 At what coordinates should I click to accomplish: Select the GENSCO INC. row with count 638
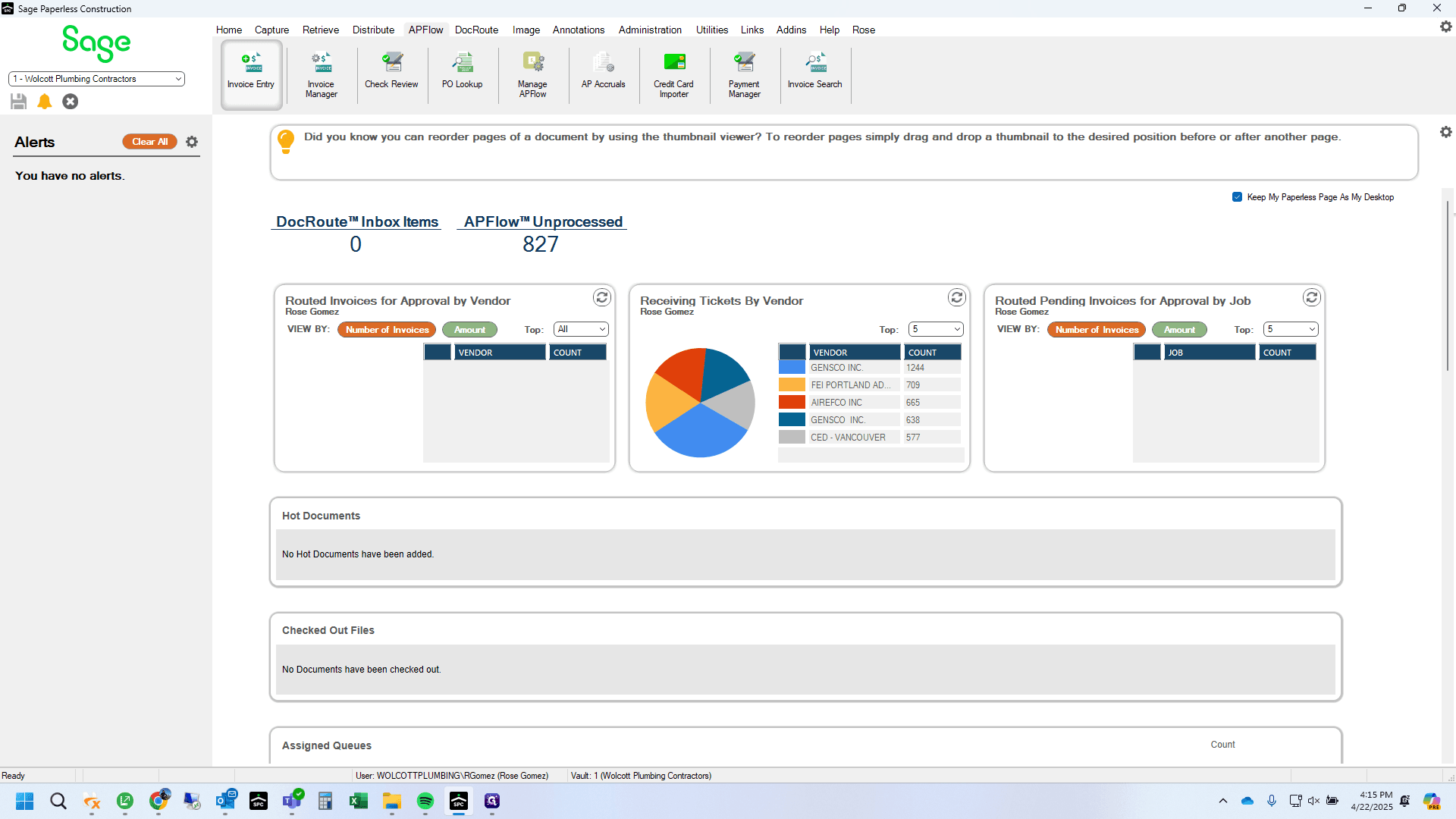pyautogui.click(x=870, y=420)
